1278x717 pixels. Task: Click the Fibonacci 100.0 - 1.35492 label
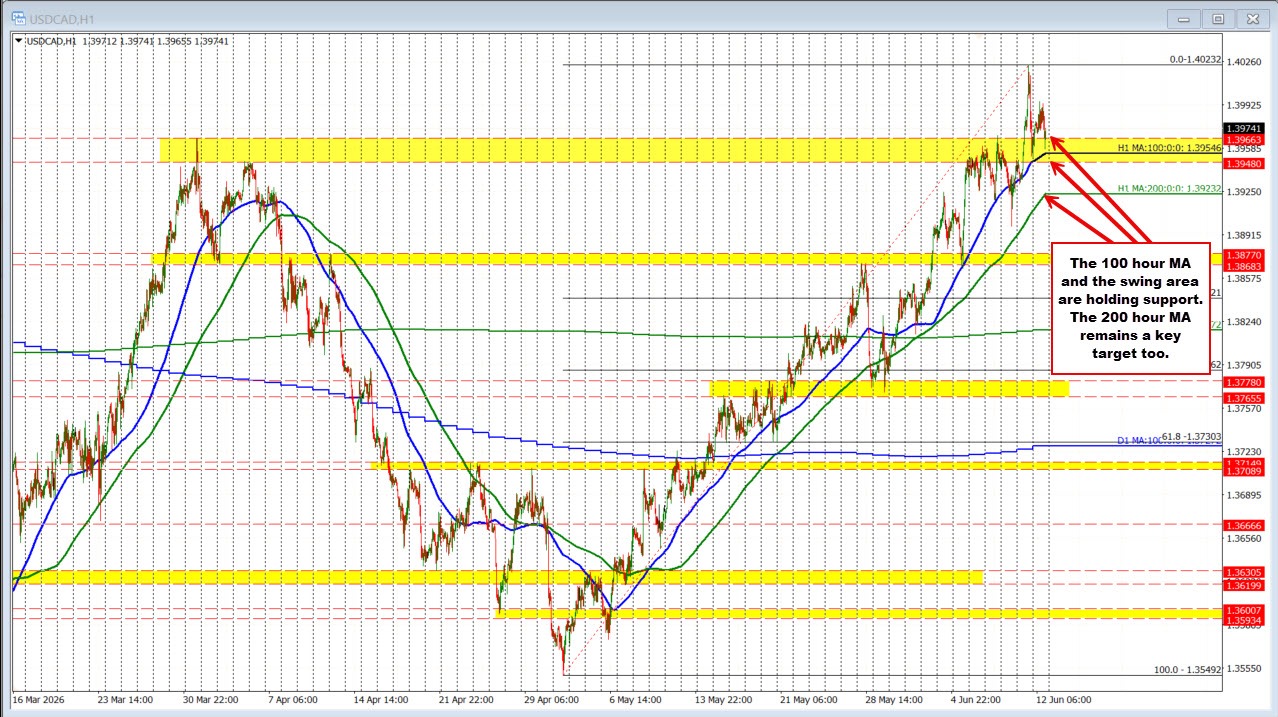pyautogui.click(x=1188, y=670)
